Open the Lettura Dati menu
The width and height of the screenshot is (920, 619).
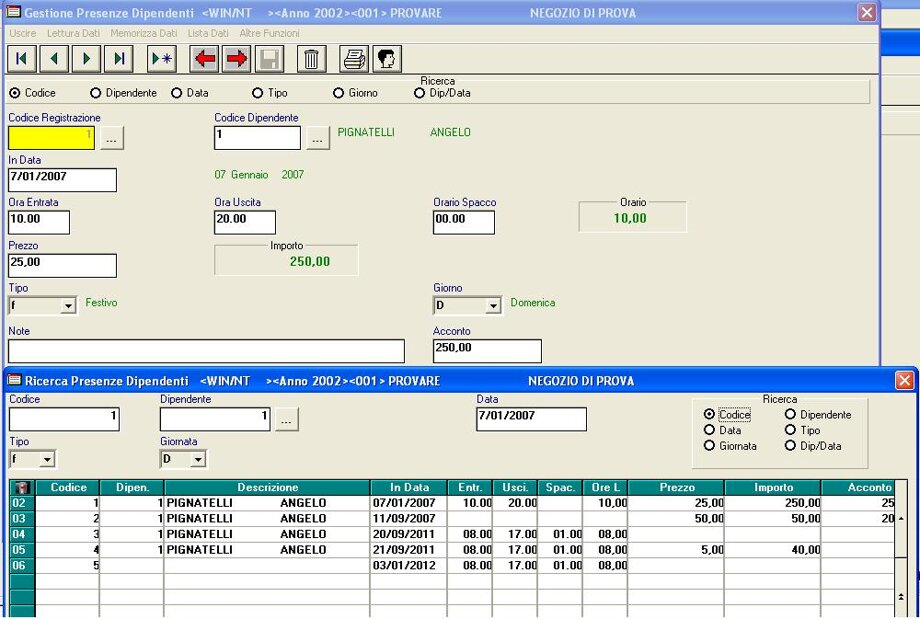[x=73, y=33]
